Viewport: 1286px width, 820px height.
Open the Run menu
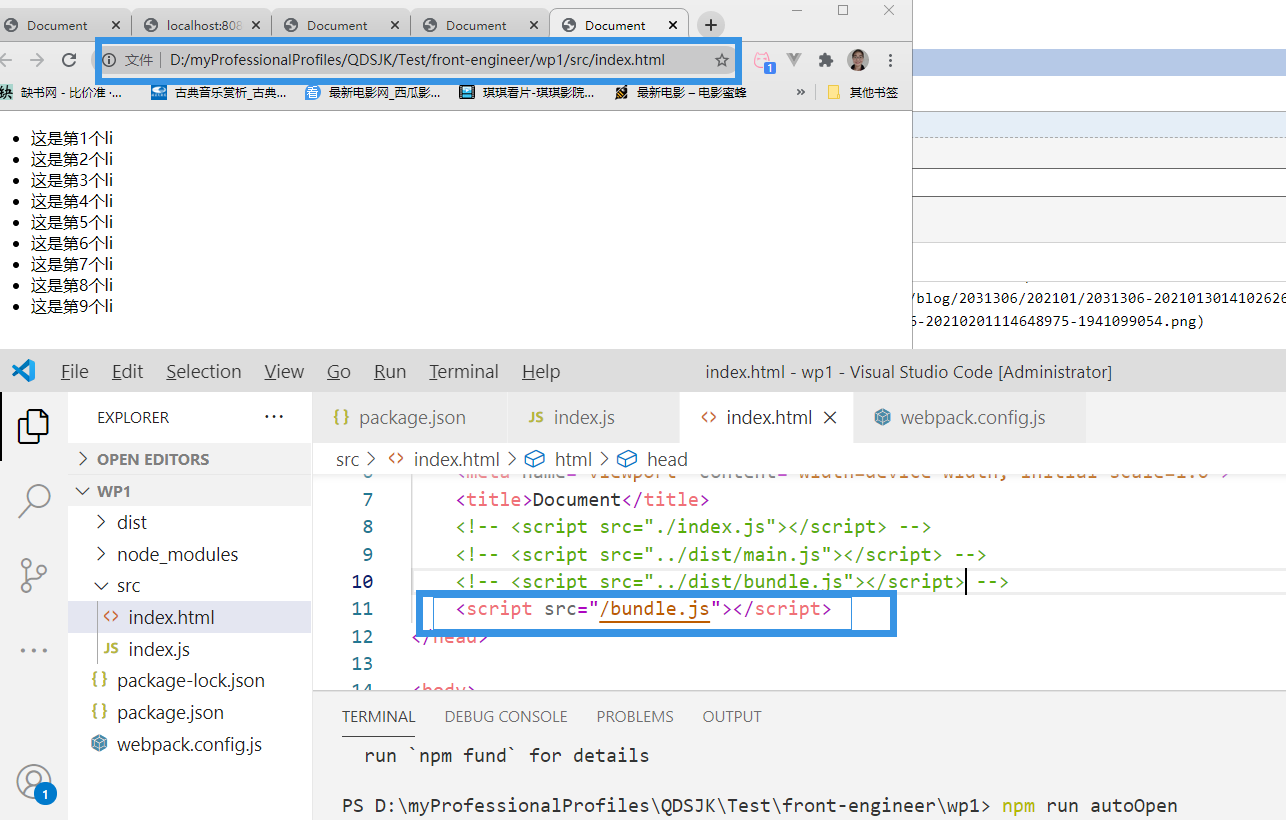tap(390, 372)
